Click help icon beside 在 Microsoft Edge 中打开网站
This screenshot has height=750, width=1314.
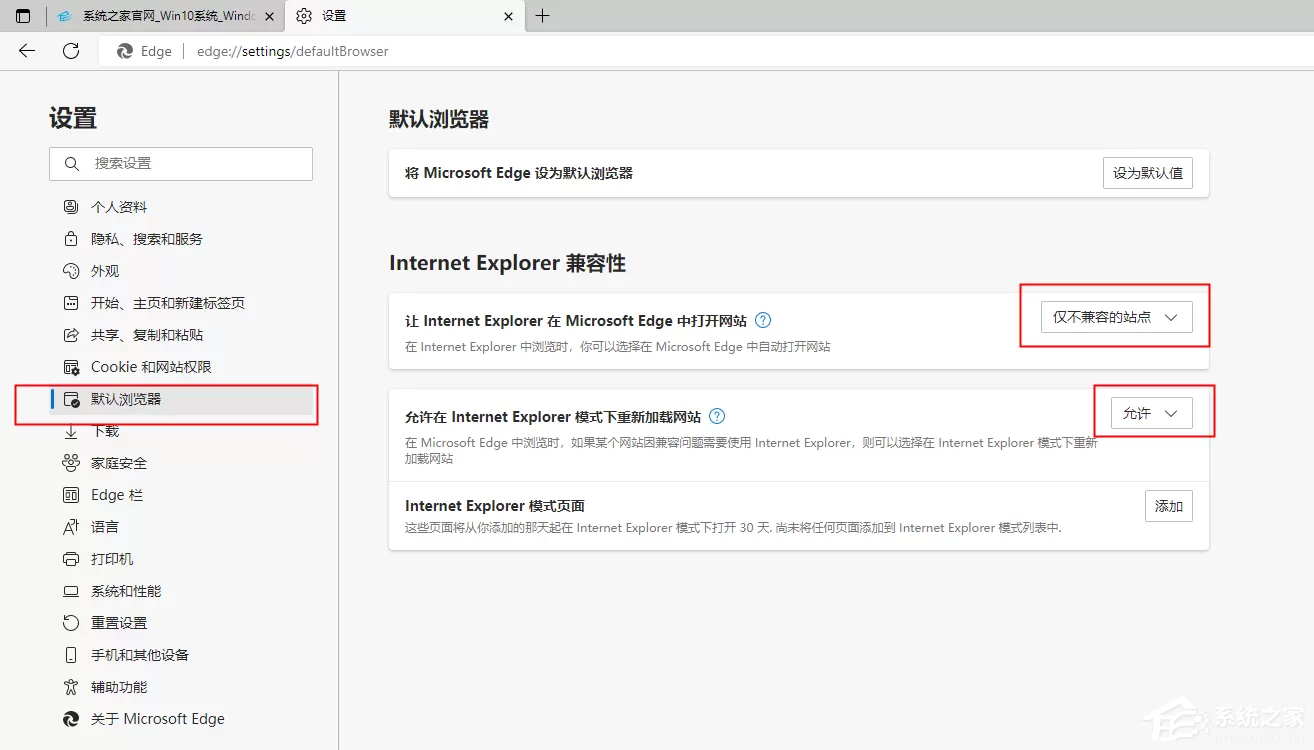pos(763,321)
